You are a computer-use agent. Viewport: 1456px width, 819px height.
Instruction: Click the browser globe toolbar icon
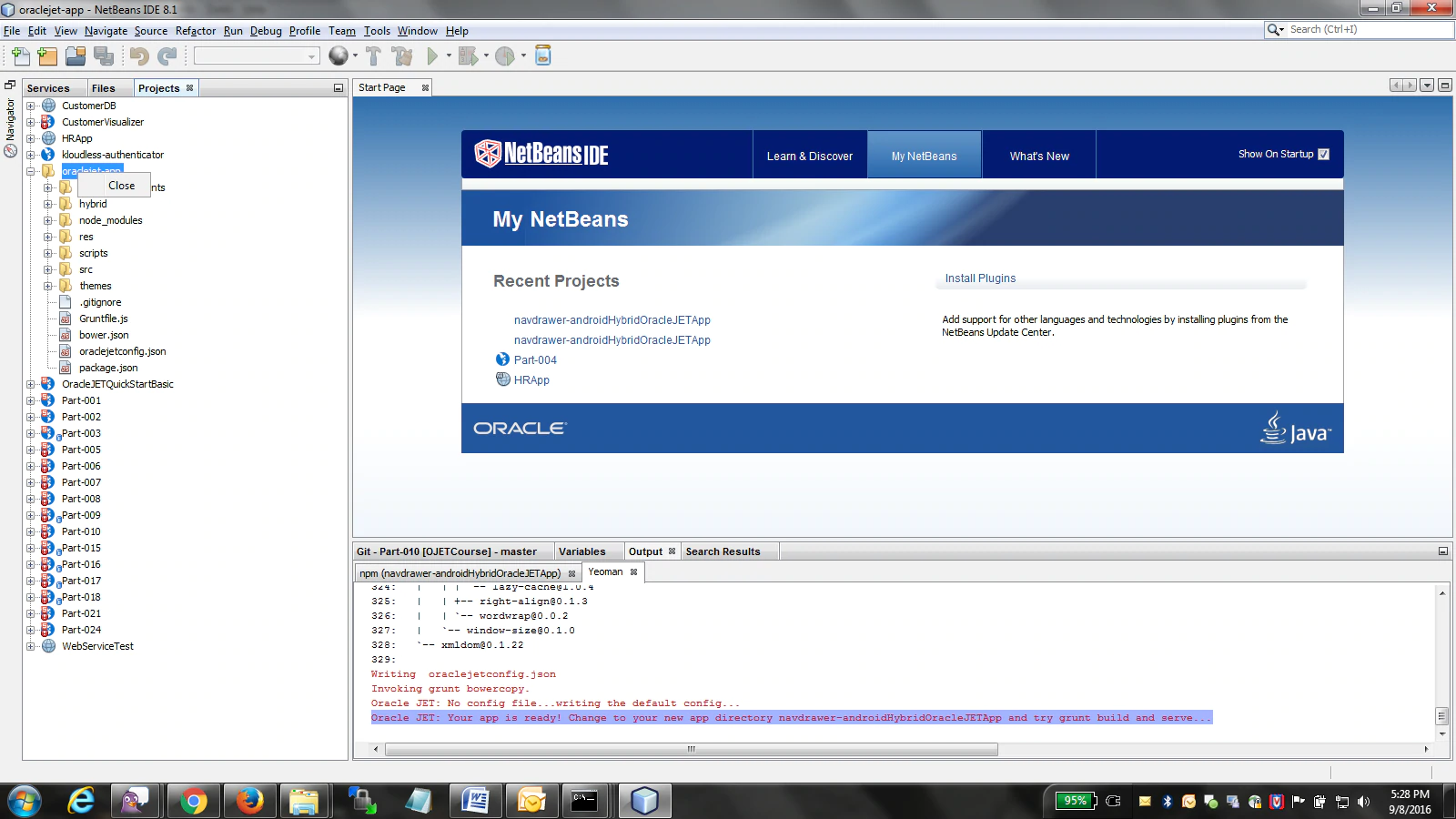click(338, 56)
